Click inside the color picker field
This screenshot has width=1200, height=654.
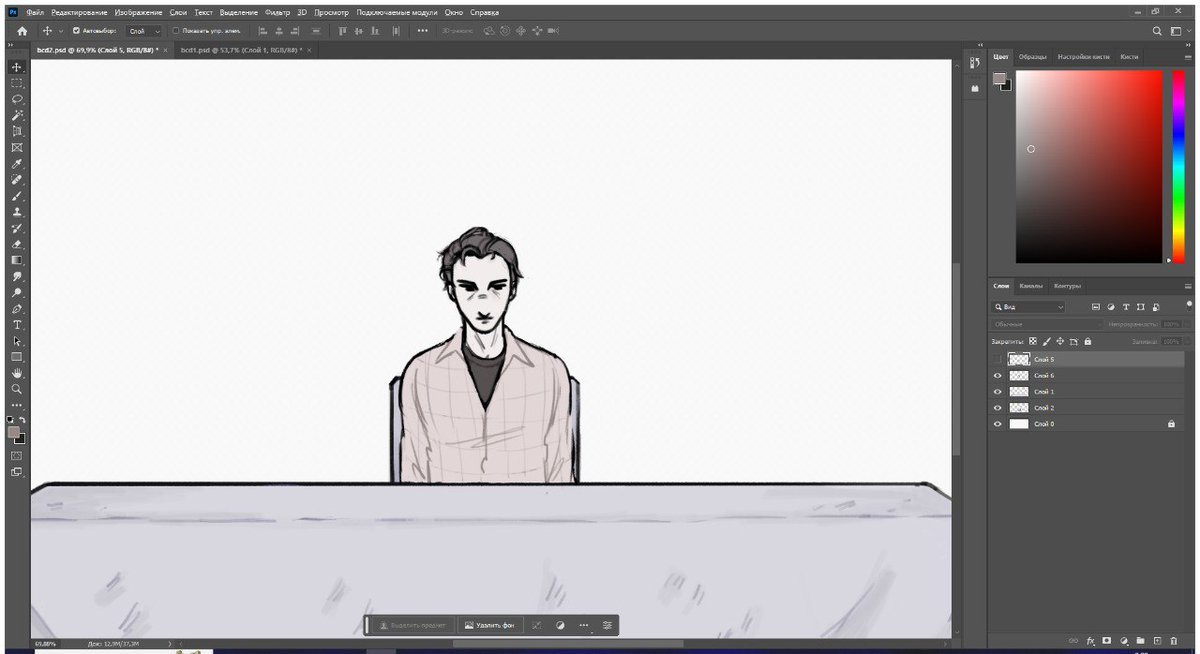coord(1089,166)
